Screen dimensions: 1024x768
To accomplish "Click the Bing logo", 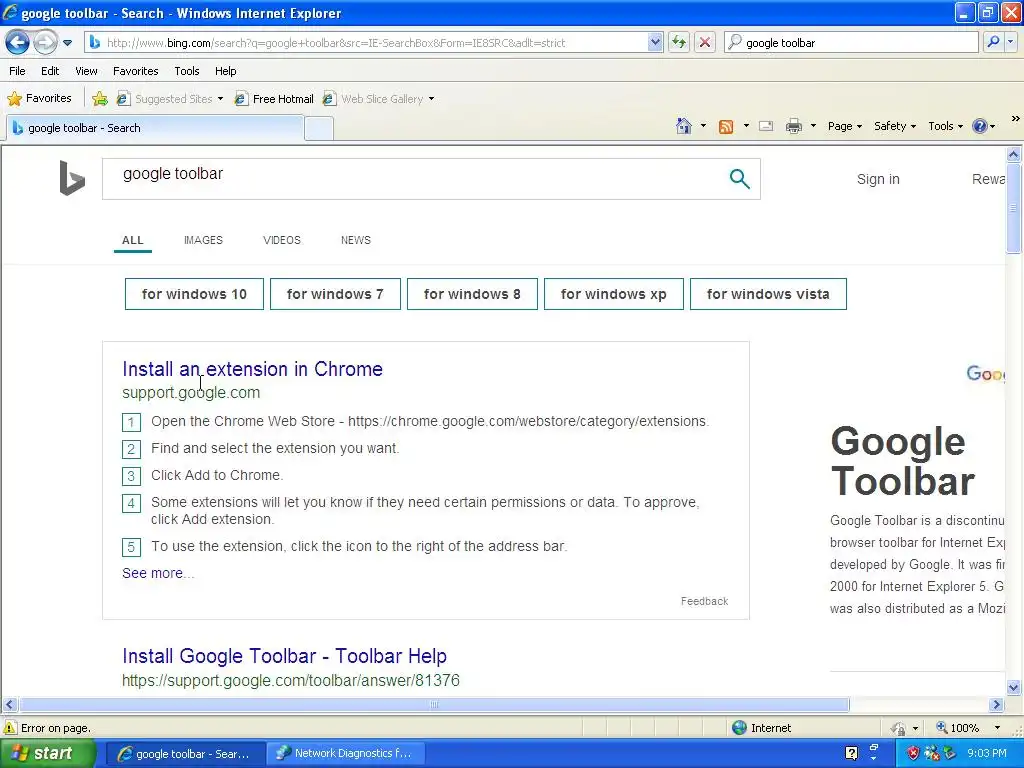I will pos(72,178).
